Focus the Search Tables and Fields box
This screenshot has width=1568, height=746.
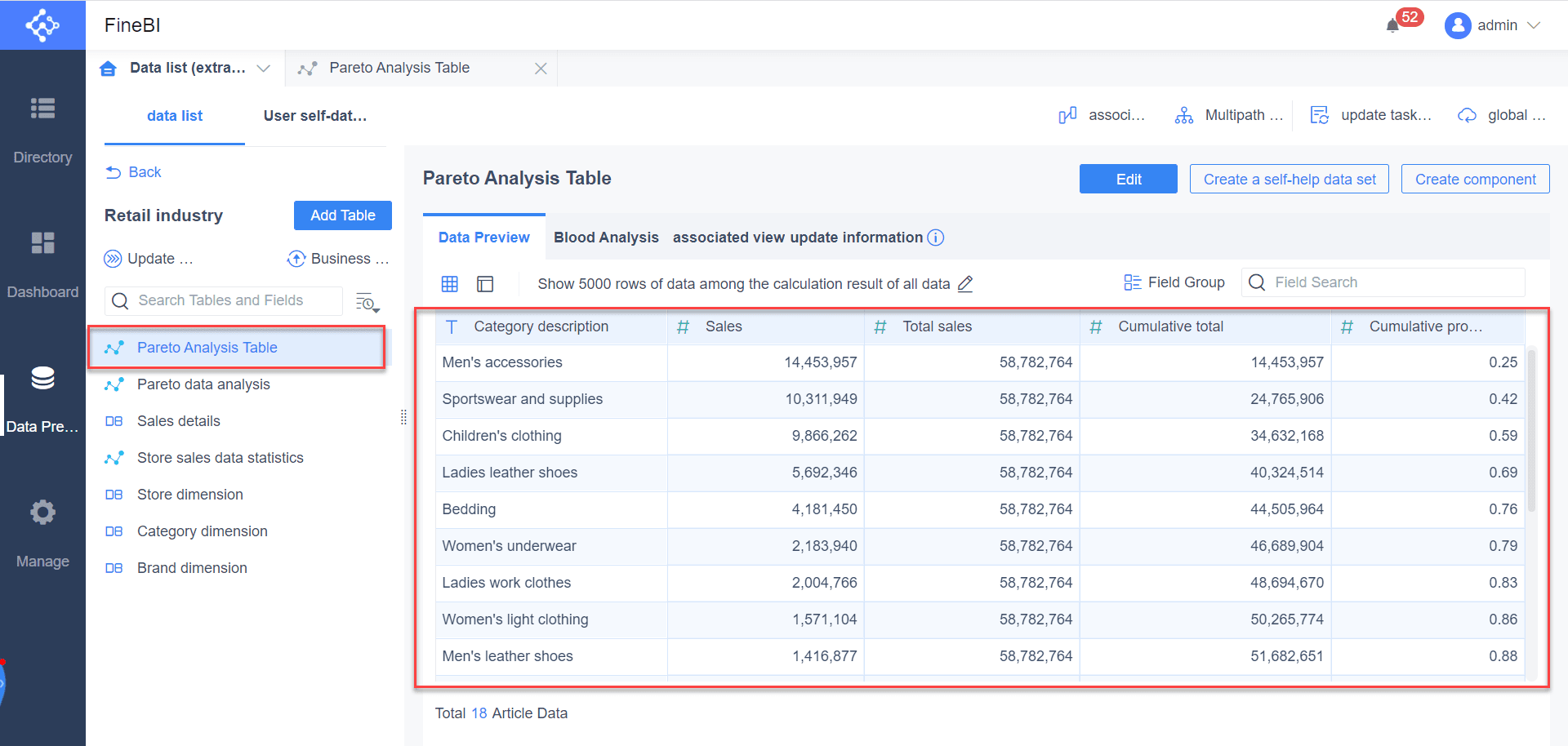click(x=224, y=300)
